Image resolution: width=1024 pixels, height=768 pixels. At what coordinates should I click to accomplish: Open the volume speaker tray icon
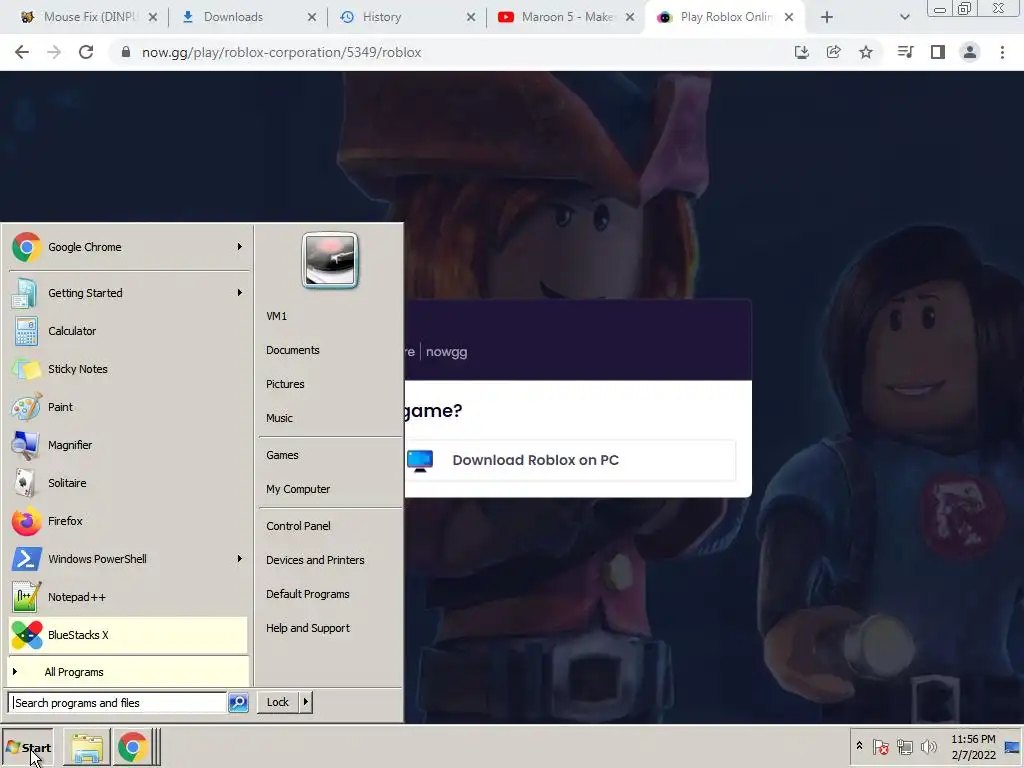coord(928,746)
